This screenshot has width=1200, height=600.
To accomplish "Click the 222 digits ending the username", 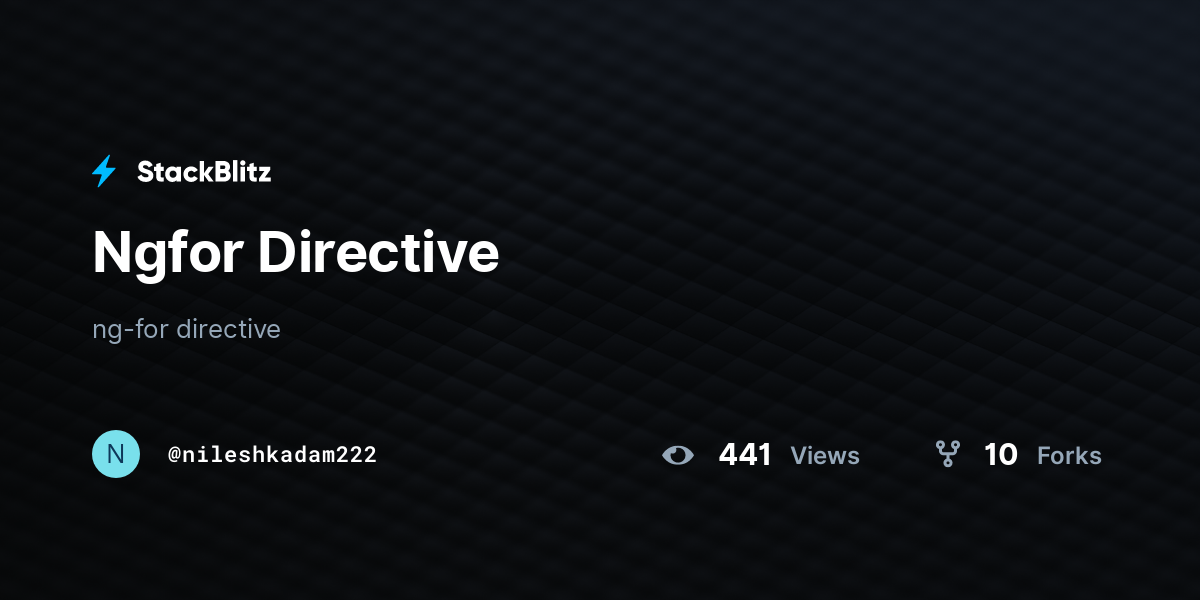I will [358, 455].
